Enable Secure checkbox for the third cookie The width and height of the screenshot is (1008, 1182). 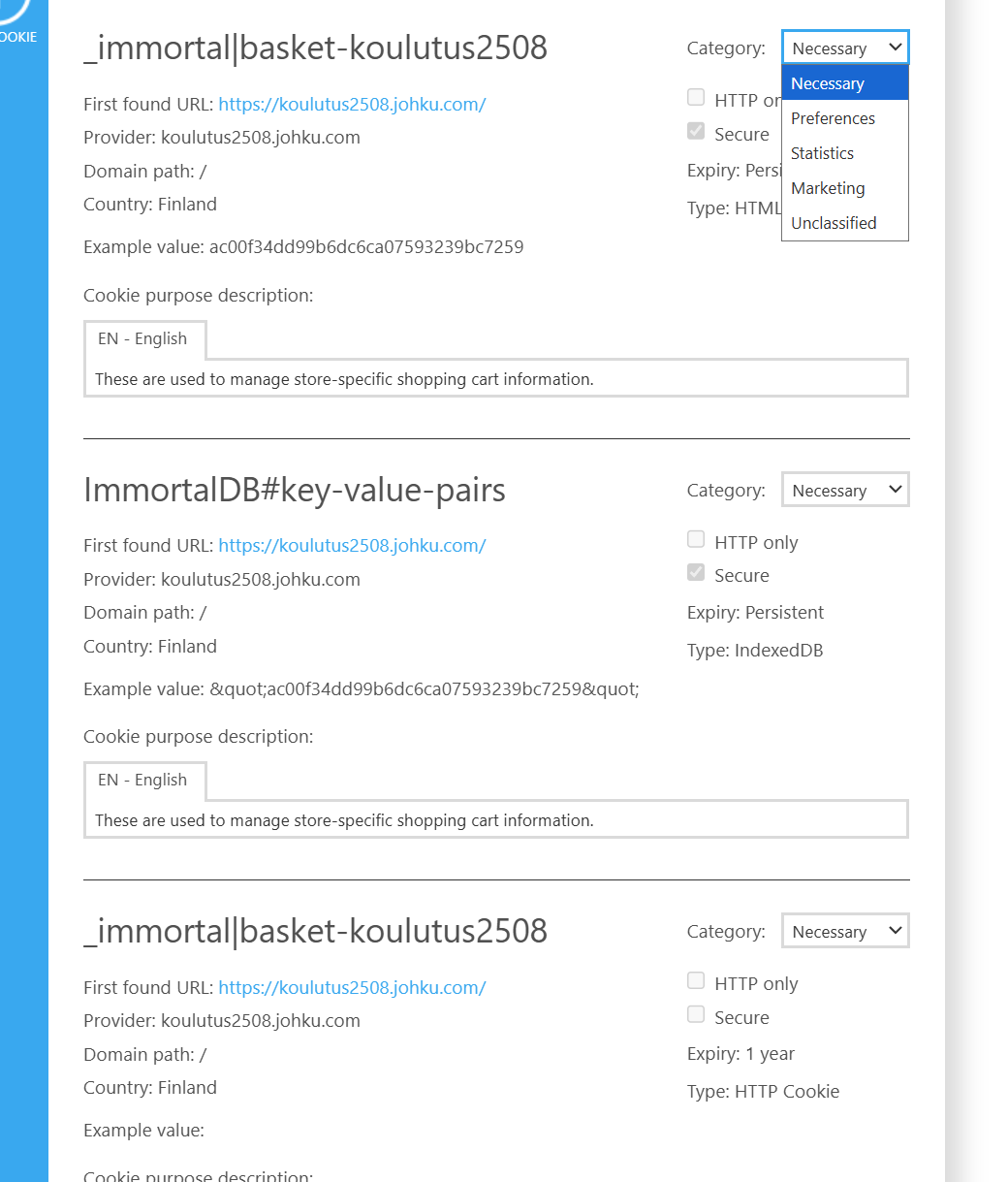696,1014
